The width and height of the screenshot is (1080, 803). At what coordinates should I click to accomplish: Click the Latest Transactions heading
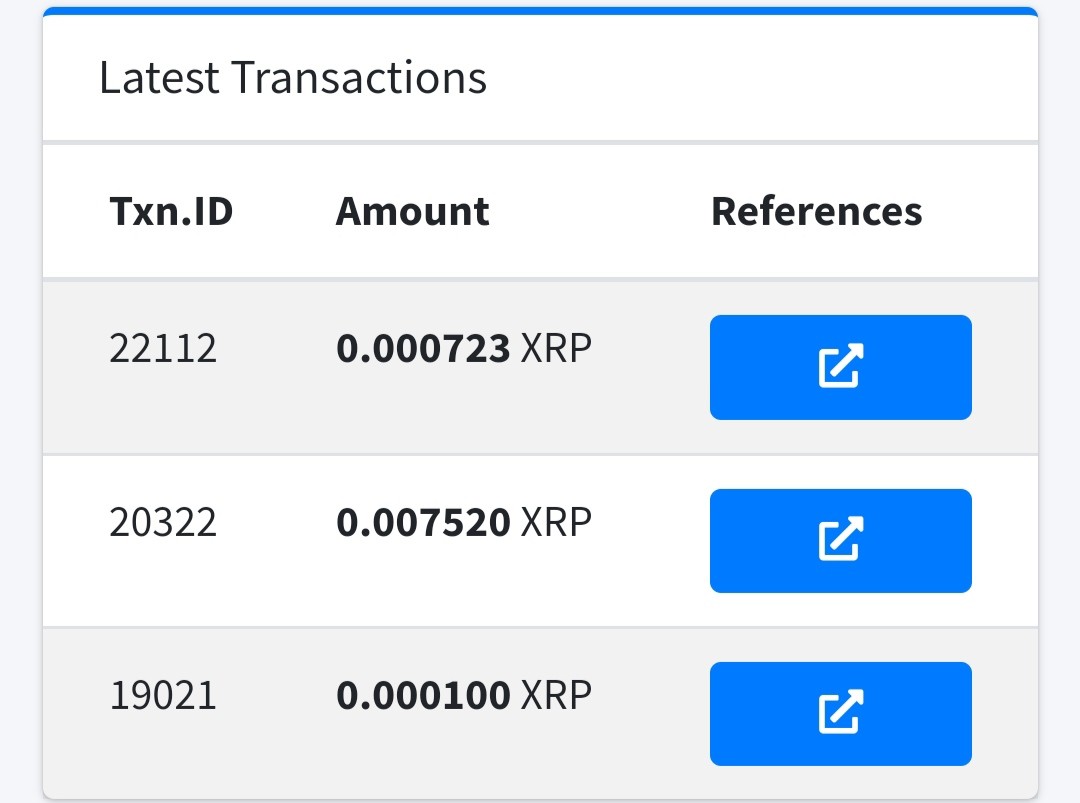(x=293, y=77)
